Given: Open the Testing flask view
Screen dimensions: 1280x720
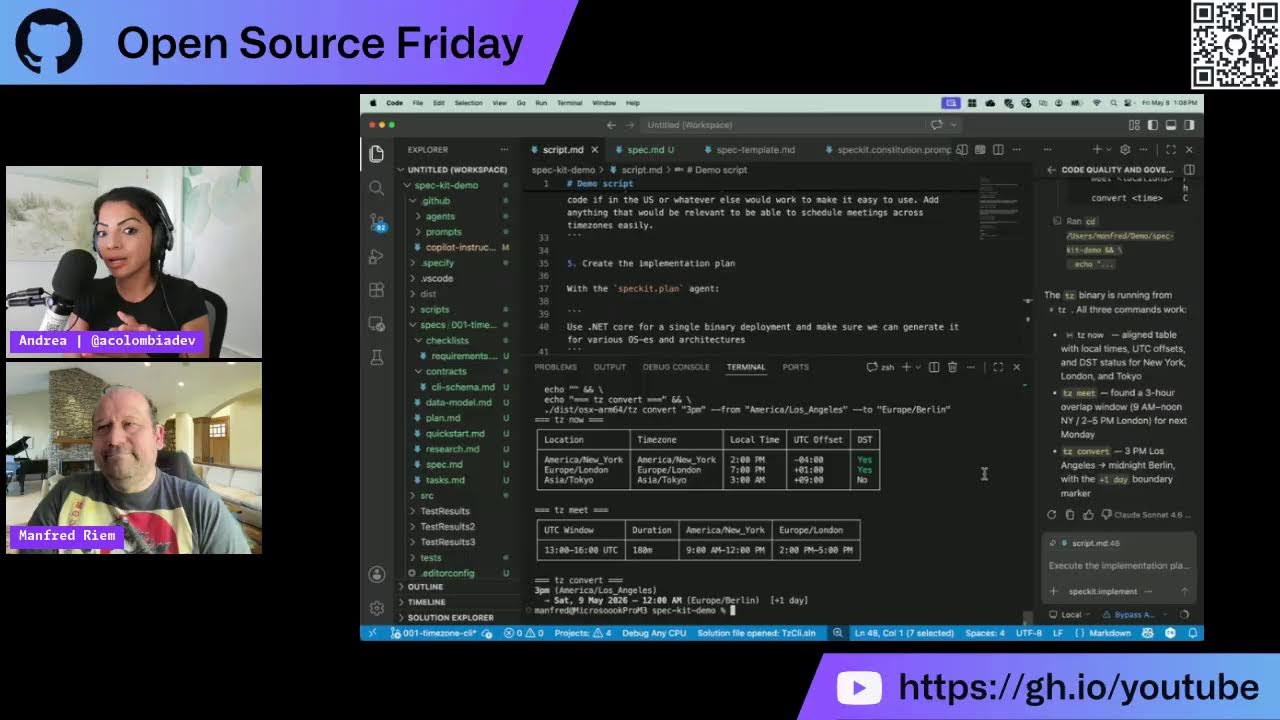Looking at the screenshot, I should pyautogui.click(x=376, y=357).
